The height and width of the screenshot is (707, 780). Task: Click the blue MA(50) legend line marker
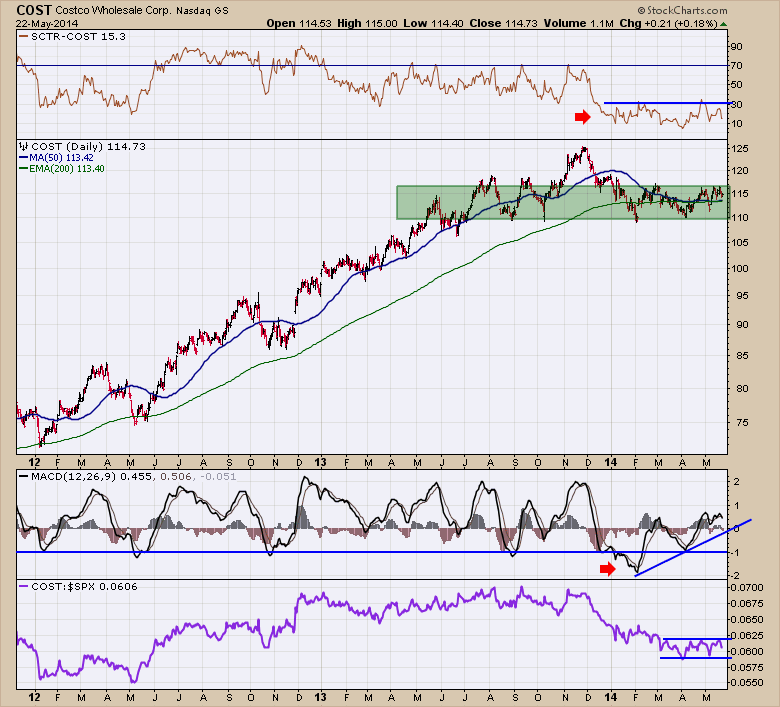point(23,157)
